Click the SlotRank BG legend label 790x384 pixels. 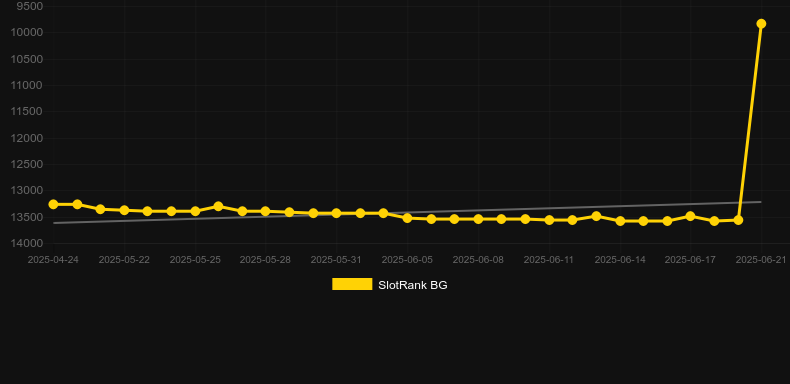tap(413, 285)
